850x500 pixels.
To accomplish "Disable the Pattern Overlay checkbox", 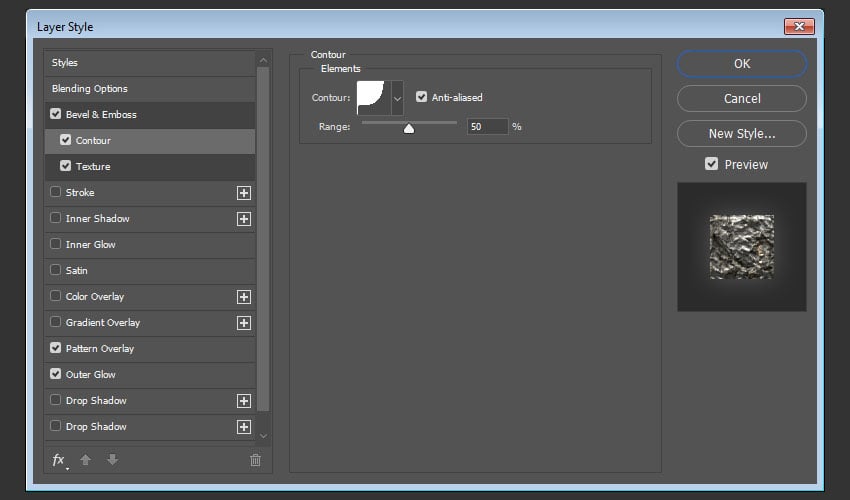I will click(55, 348).
